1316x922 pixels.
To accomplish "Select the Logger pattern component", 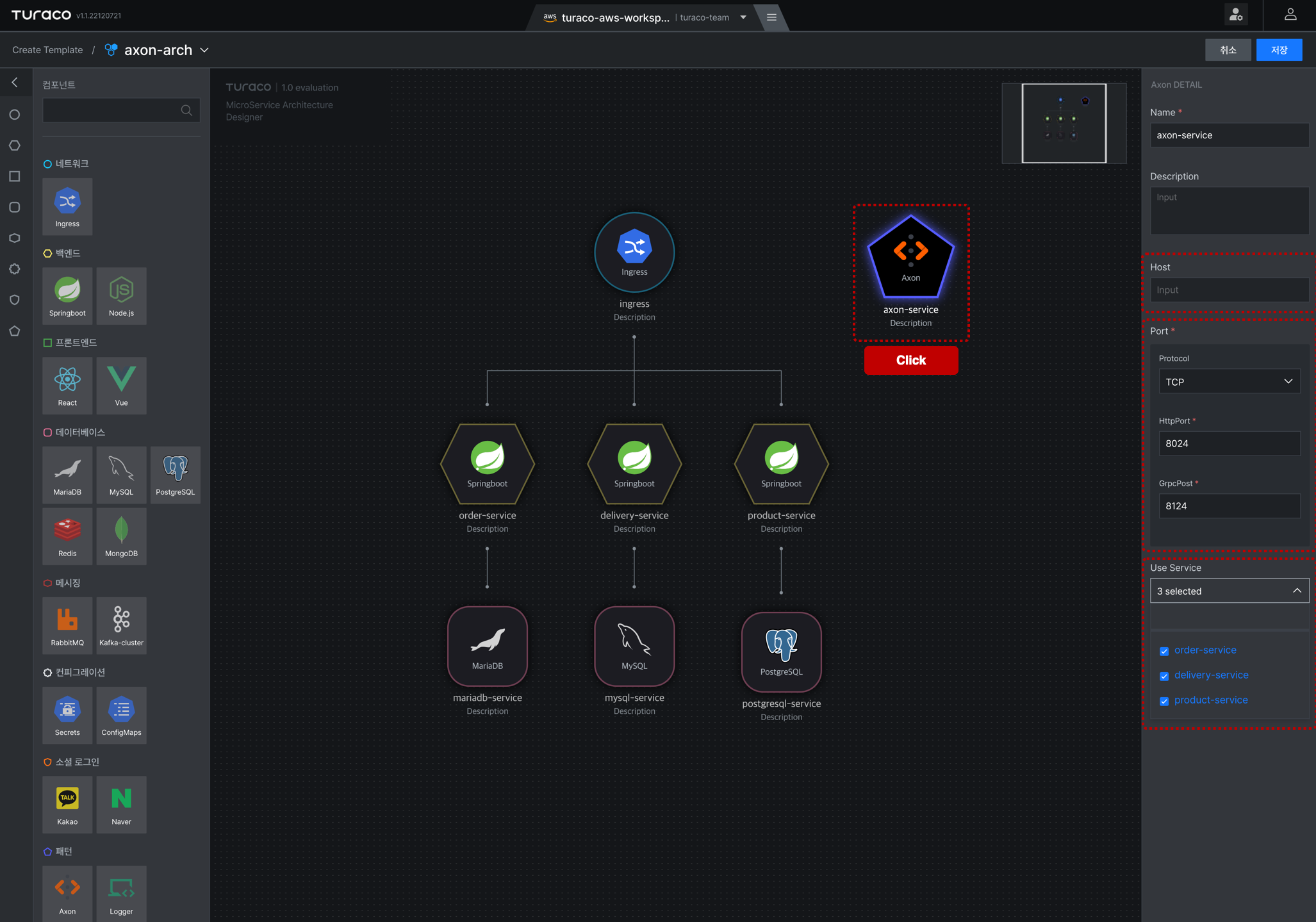I will (x=121, y=894).
